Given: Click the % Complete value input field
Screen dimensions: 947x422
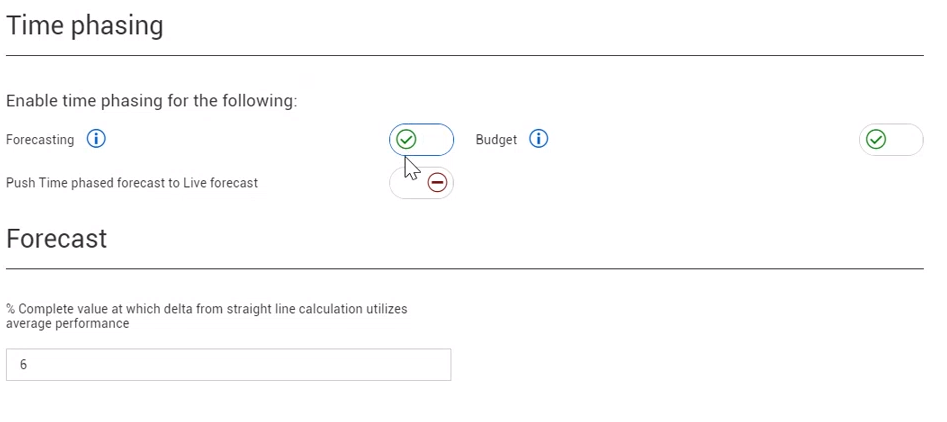Looking at the screenshot, I should pyautogui.click(x=228, y=365).
